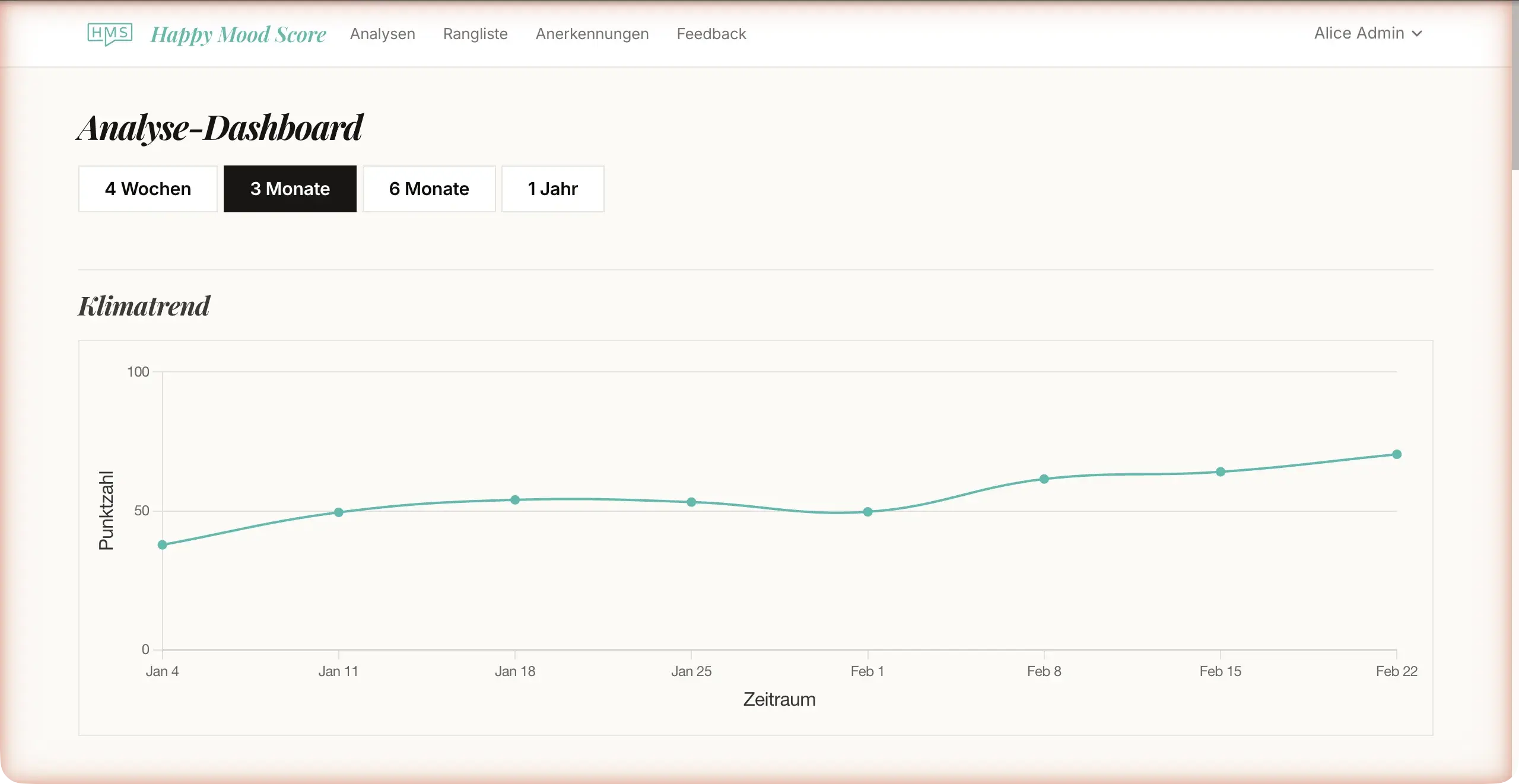Click the Klimatrend heading

pyautogui.click(x=144, y=305)
